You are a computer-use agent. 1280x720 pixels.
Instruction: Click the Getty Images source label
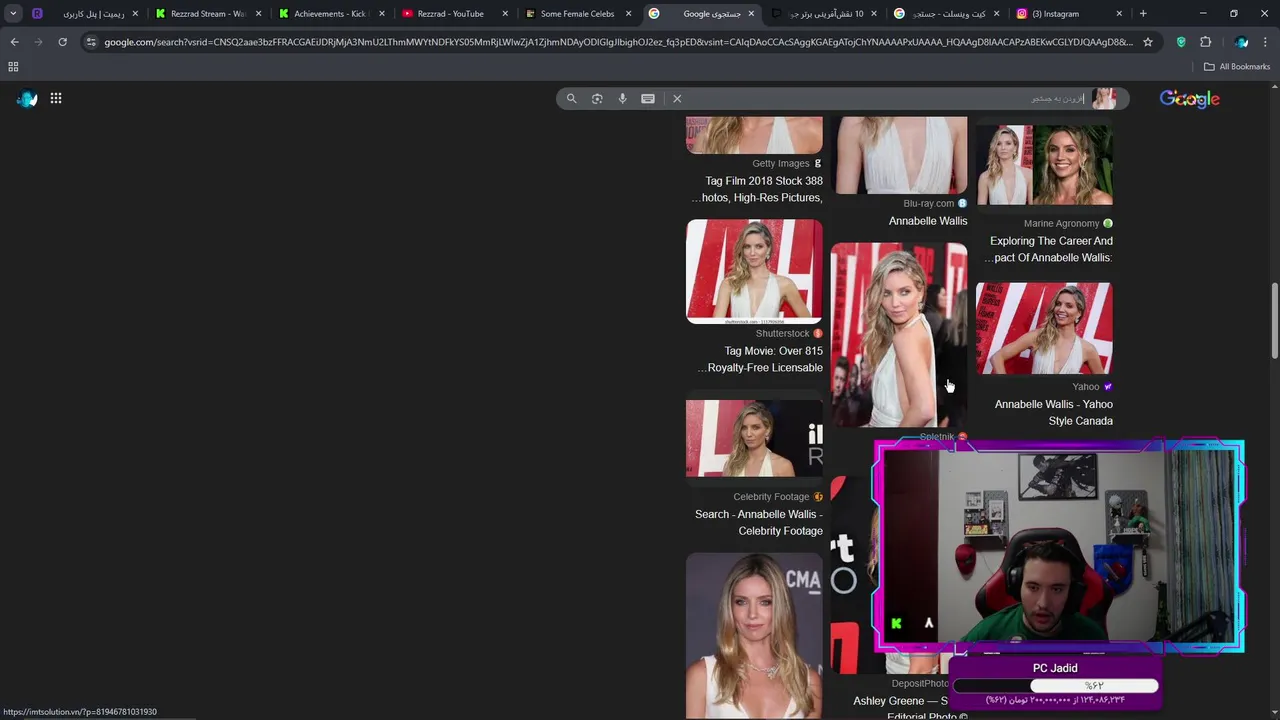point(781,163)
